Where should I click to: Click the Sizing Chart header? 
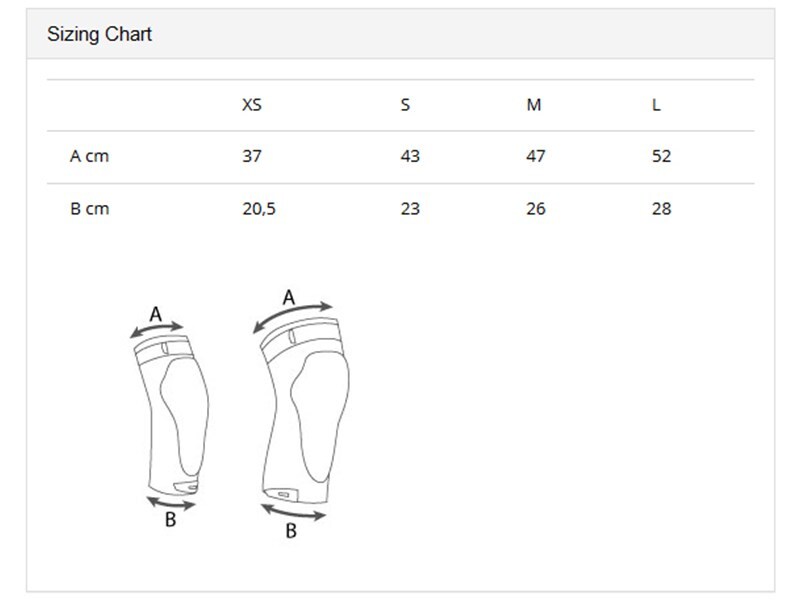click(99, 34)
